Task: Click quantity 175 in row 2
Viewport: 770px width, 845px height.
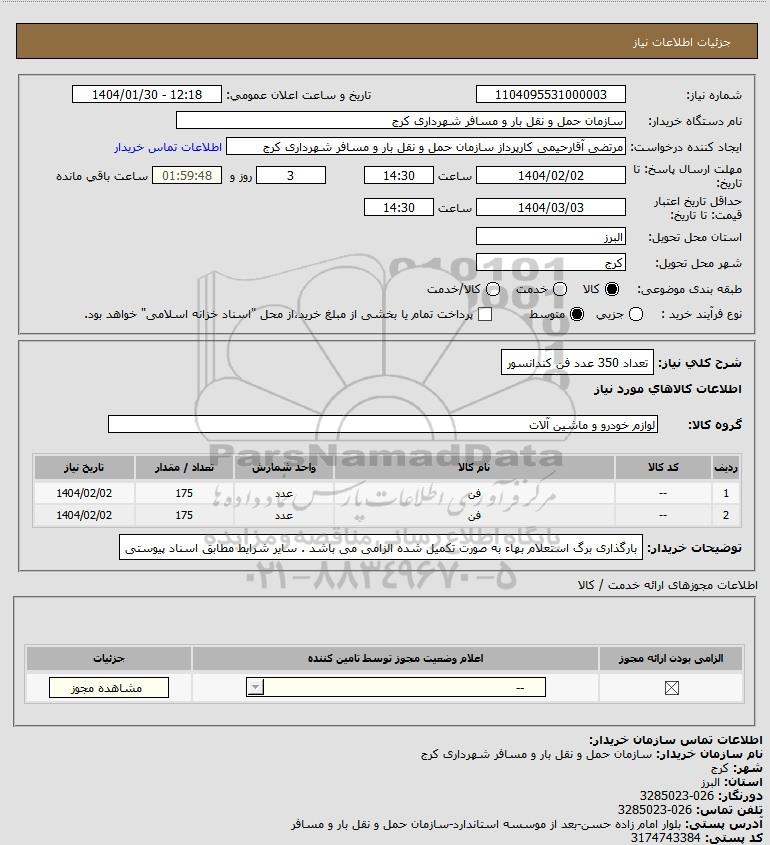Action: 184,515
